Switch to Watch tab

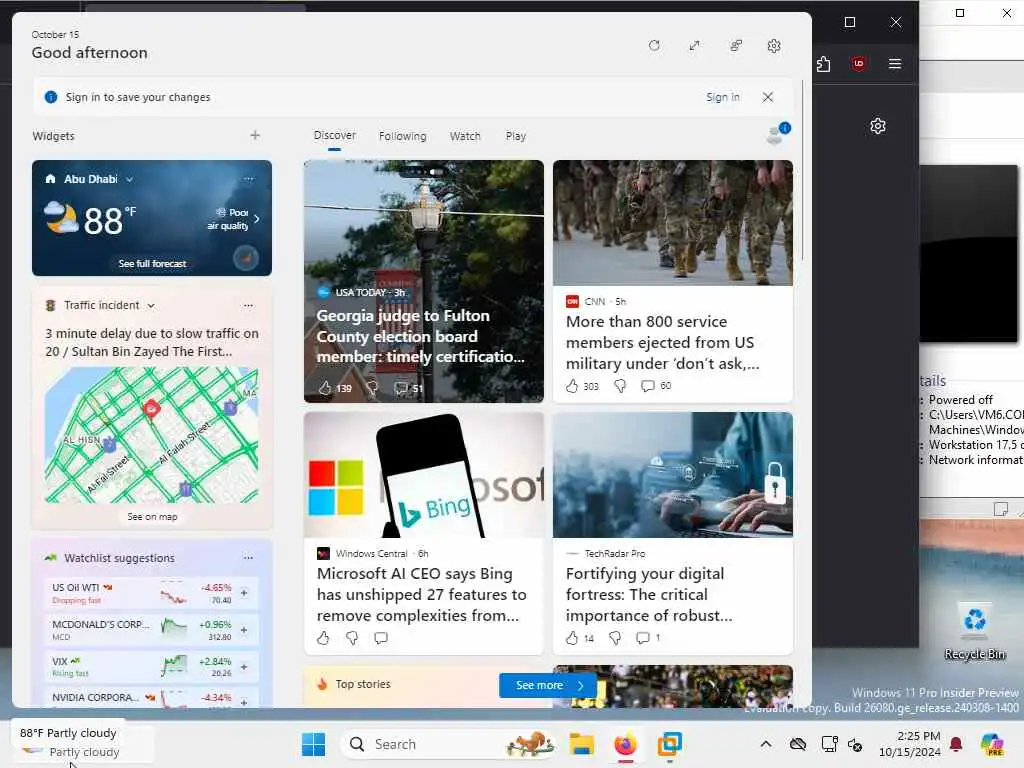(x=465, y=136)
